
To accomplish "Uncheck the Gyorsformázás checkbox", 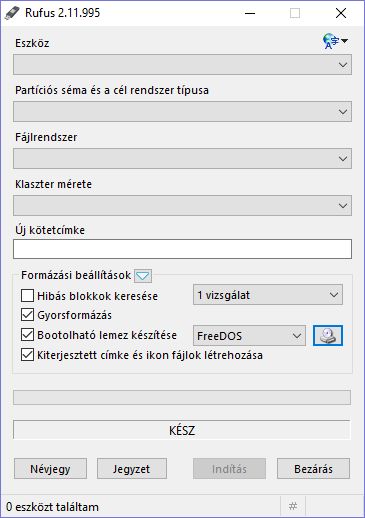I will click(x=27, y=315).
